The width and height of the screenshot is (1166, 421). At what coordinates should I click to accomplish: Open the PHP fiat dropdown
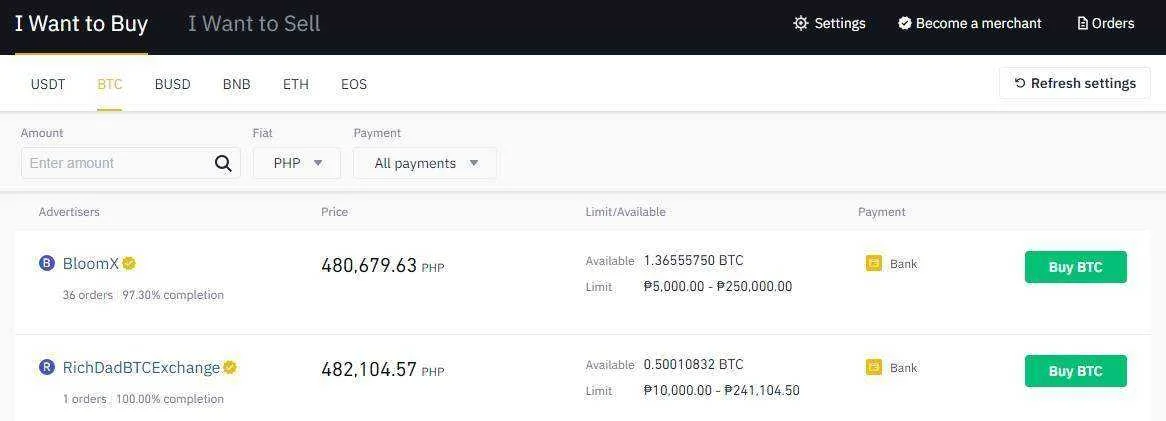[297, 163]
